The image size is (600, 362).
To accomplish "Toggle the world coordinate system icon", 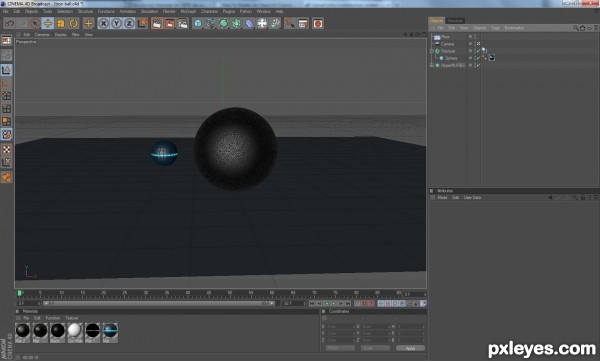I will tap(142, 24).
